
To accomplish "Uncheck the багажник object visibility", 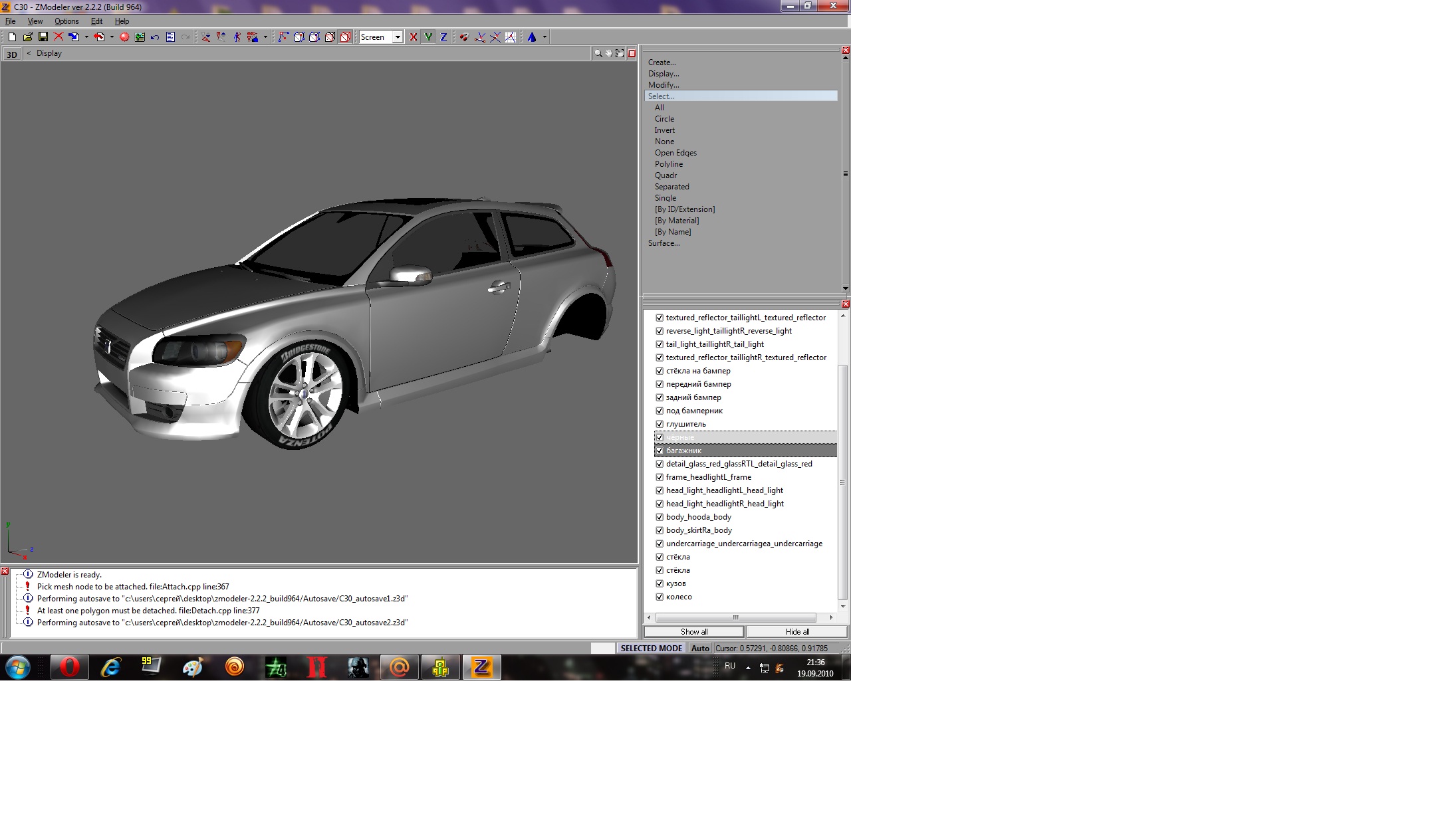I will (x=660, y=451).
